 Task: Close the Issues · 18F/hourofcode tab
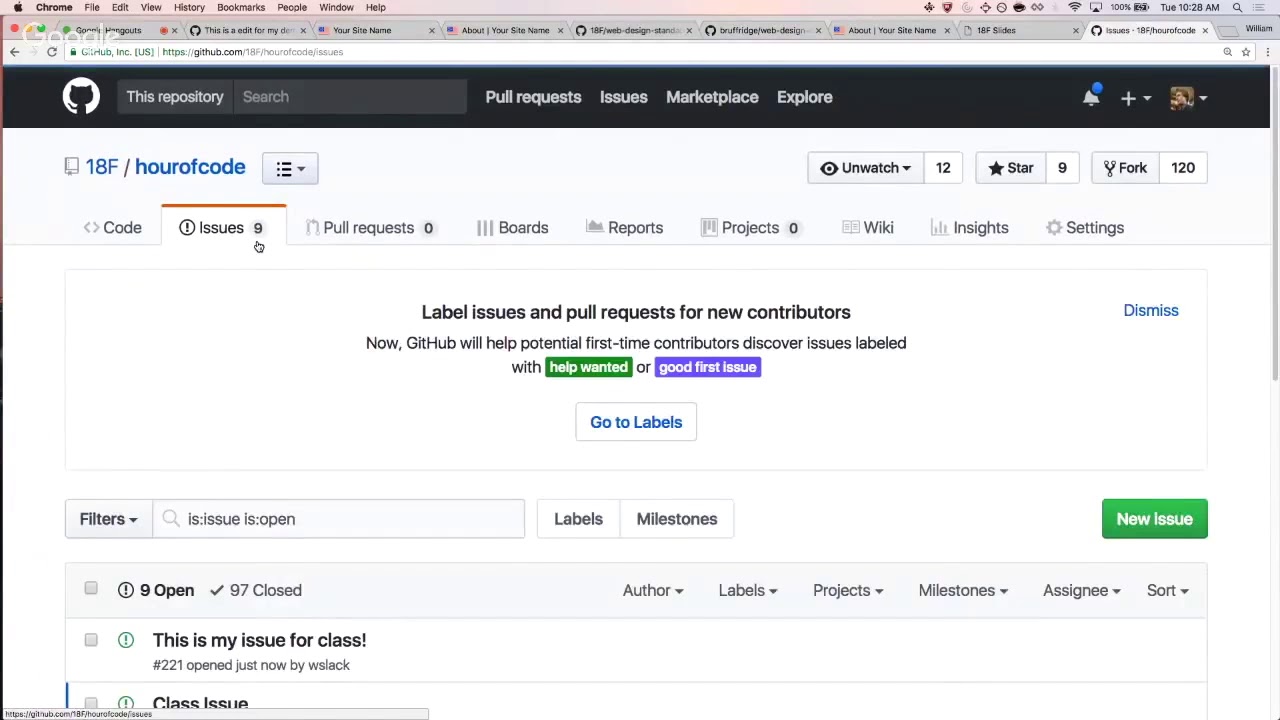pyautogui.click(x=1204, y=30)
